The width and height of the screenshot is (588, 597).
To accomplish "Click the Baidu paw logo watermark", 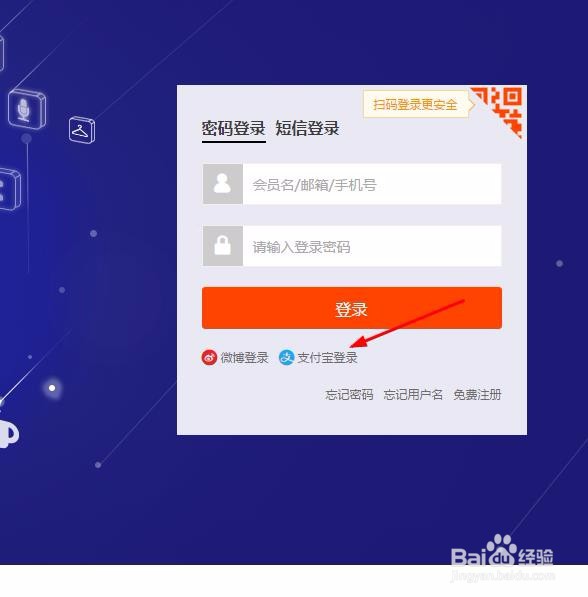I will pyautogui.click(x=501, y=551).
